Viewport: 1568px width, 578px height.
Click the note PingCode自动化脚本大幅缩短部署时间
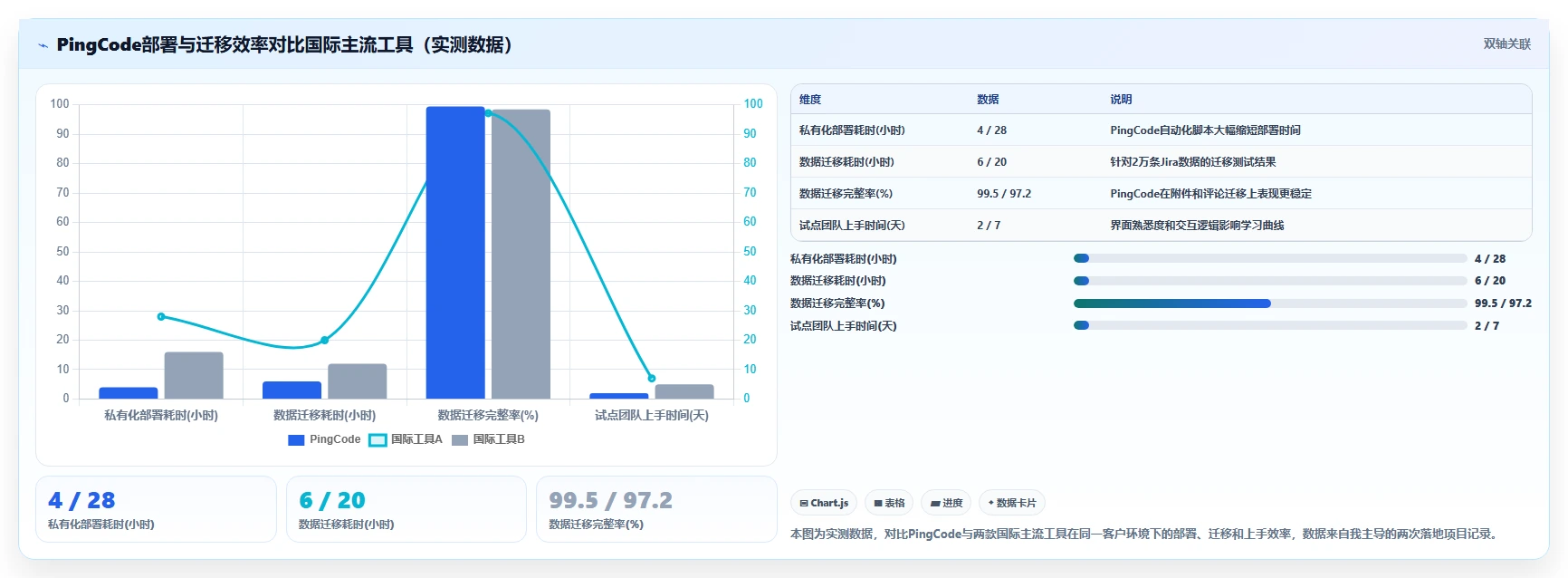coord(1205,130)
